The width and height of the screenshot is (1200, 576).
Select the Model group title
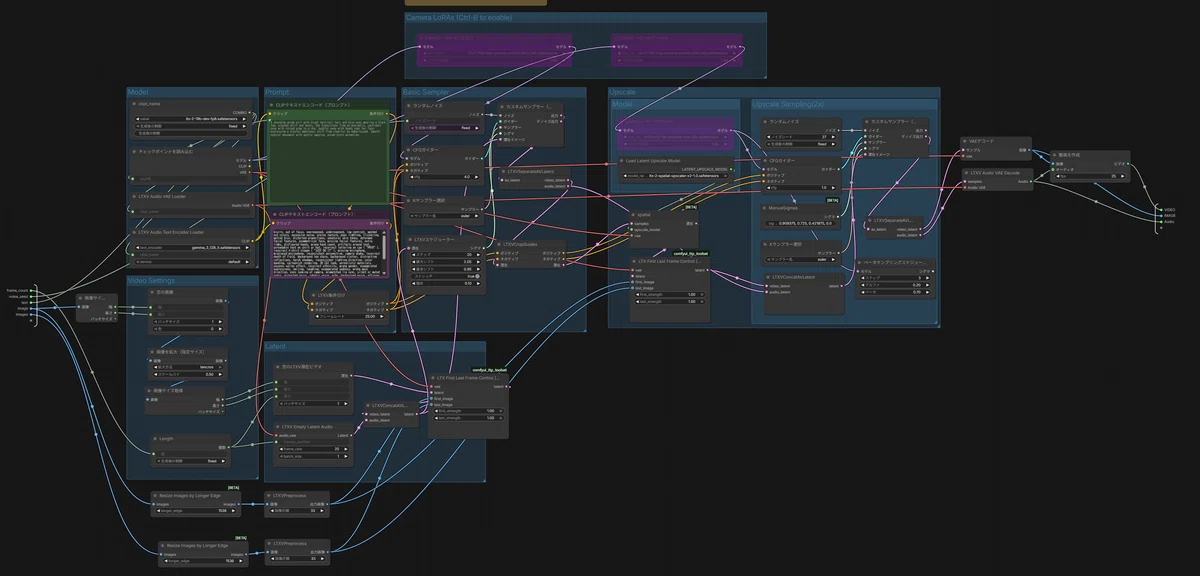click(138, 92)
